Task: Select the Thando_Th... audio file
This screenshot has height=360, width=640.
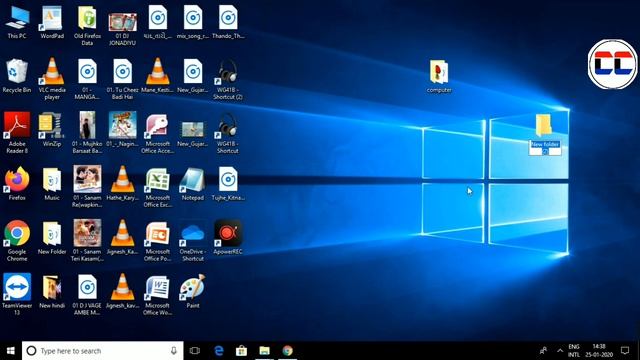Action: pos(228,22)
